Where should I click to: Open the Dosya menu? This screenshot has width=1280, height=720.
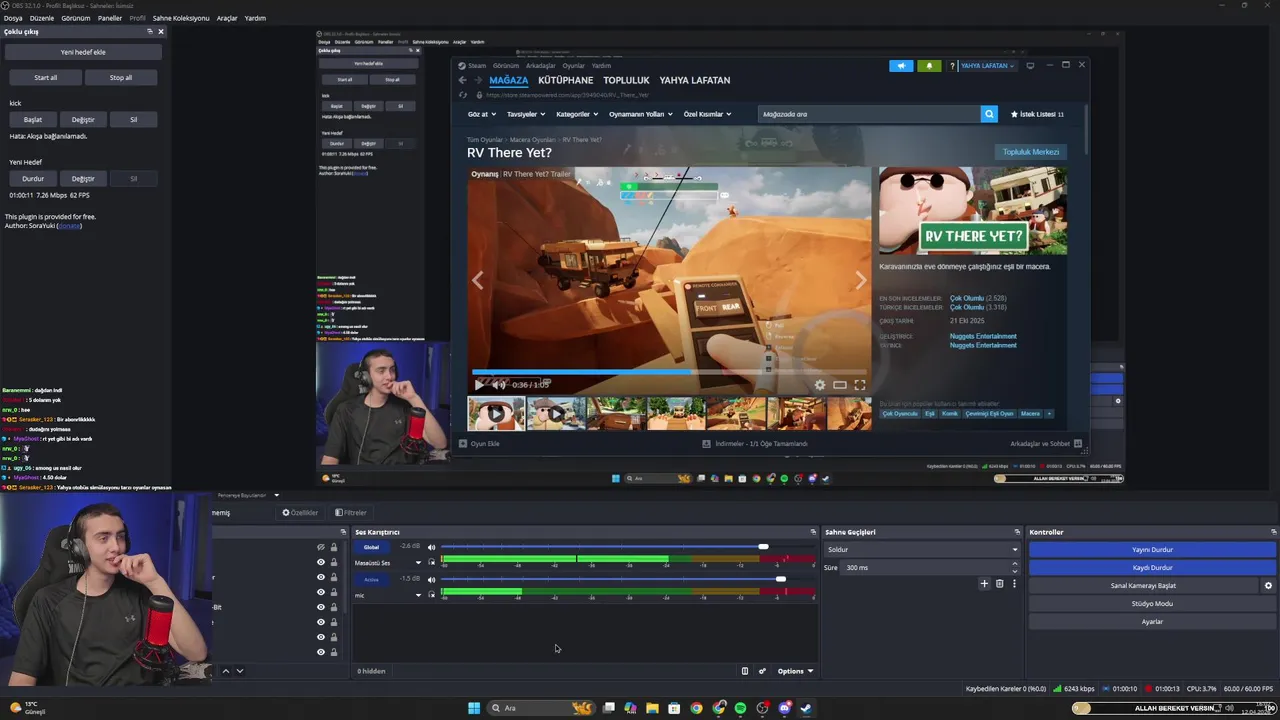tap(13, 18)
